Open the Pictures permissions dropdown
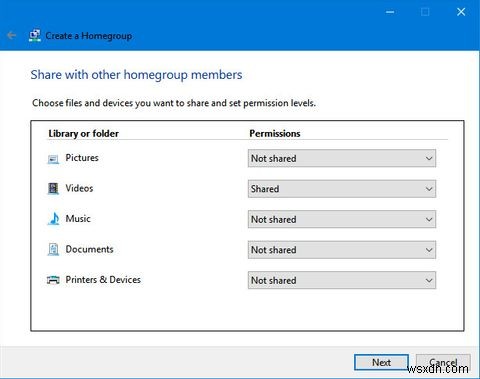The image size is (480, 379). tap(342, 158)
